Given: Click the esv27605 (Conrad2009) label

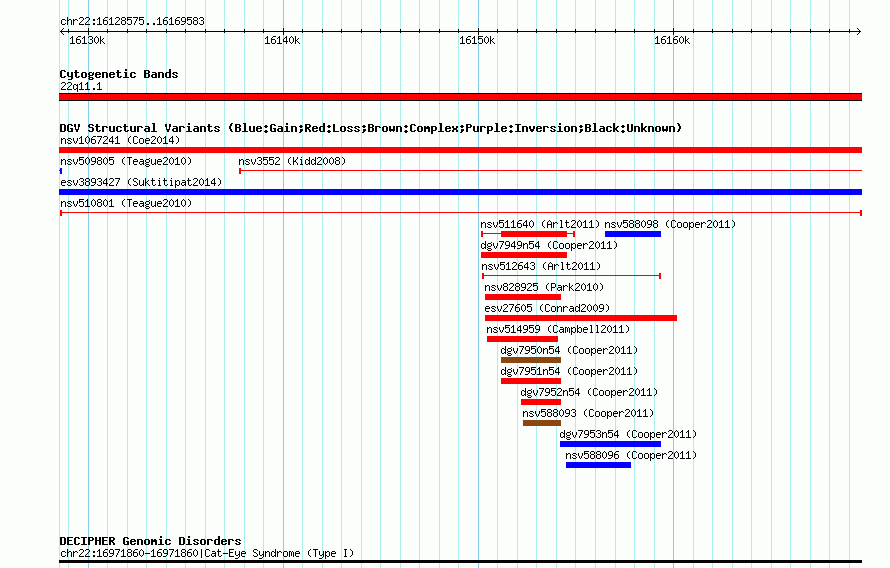Looking at the screenshot, I should point(547,308).
